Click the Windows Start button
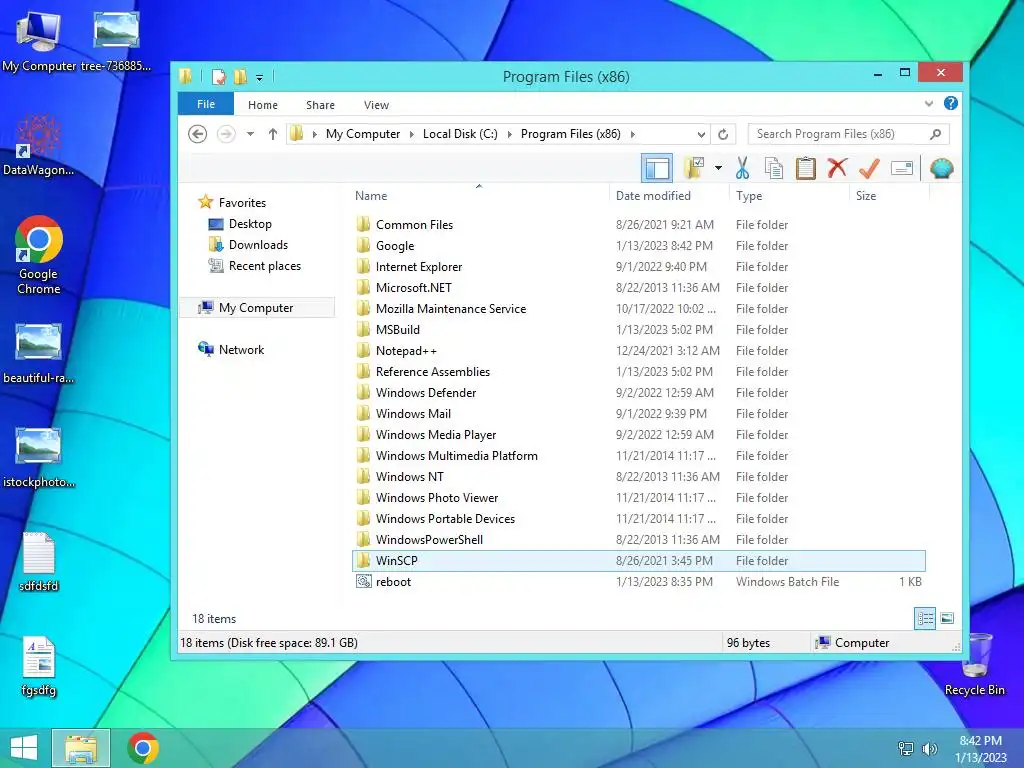Image resolution: width=1024 pixels, height=768 pixels. (24, 748)
